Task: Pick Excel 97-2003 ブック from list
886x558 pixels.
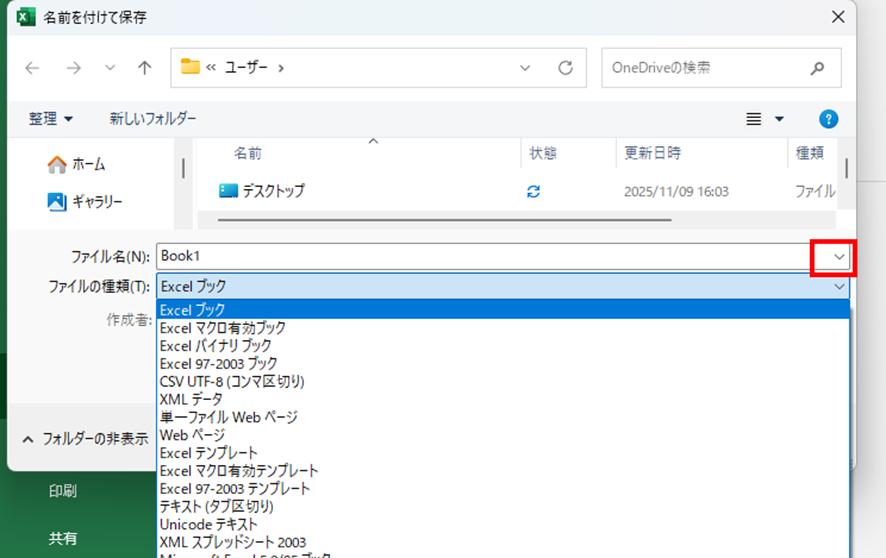Action: (x=219, y=364)
